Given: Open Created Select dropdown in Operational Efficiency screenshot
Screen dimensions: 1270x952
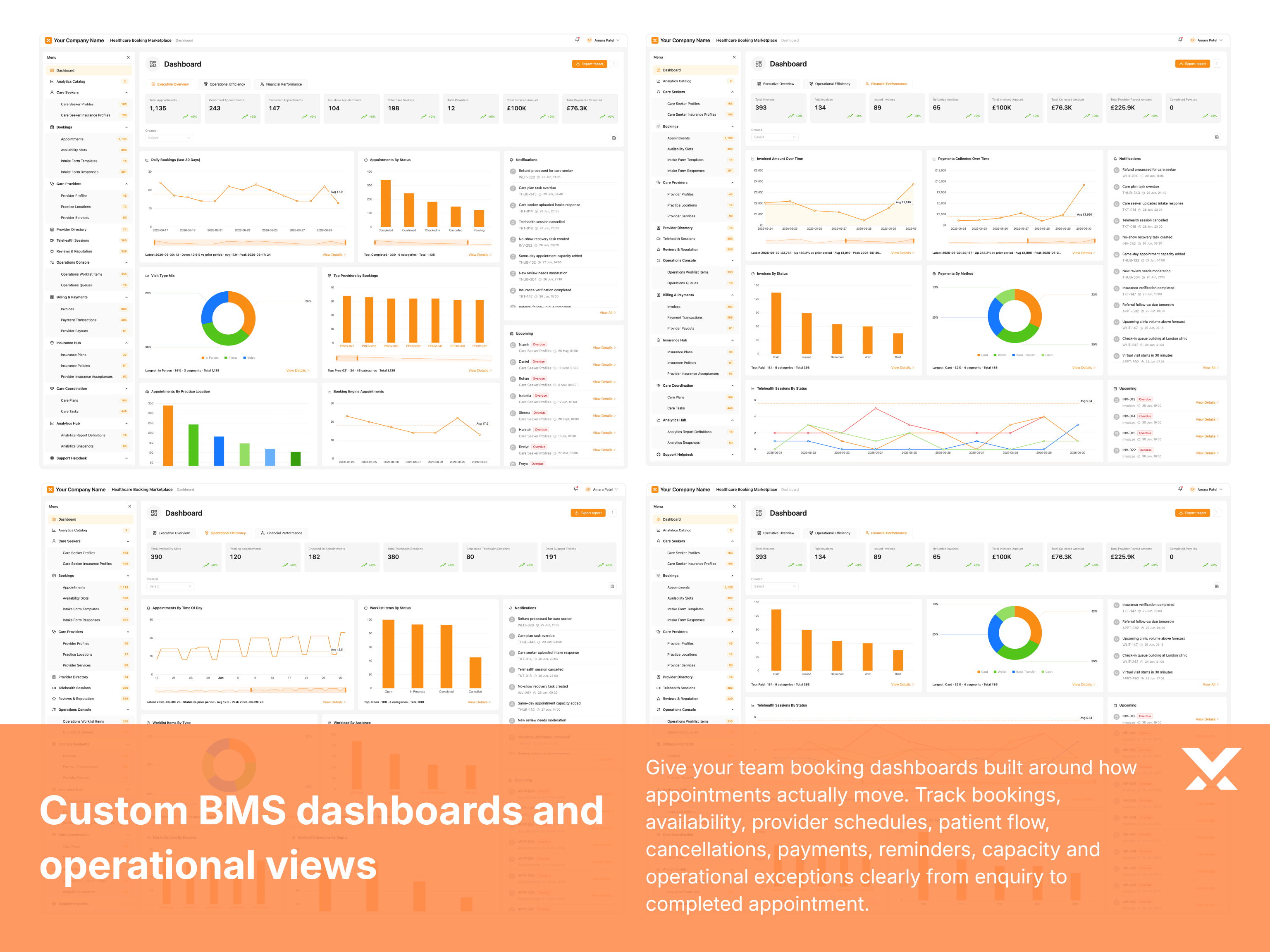Looking at the screenshot, I should pyautogui.click(x=170, y=586).
